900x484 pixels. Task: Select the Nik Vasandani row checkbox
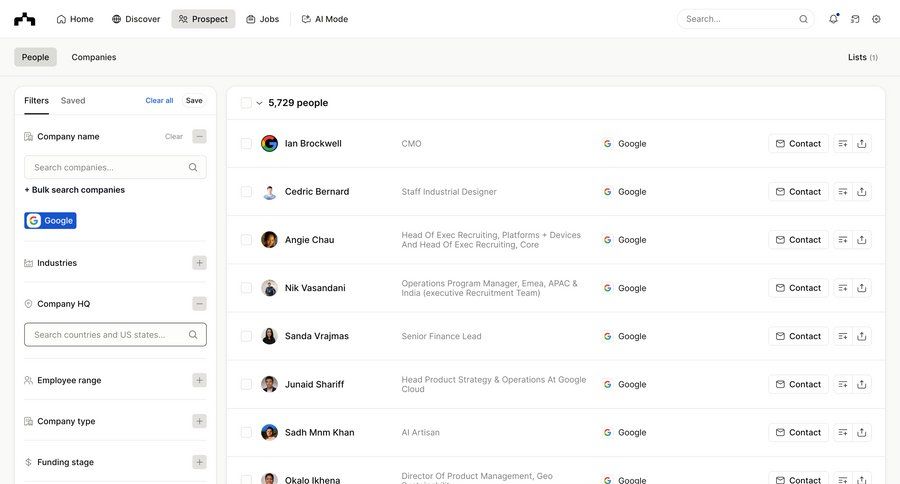(x=246, y=288)
